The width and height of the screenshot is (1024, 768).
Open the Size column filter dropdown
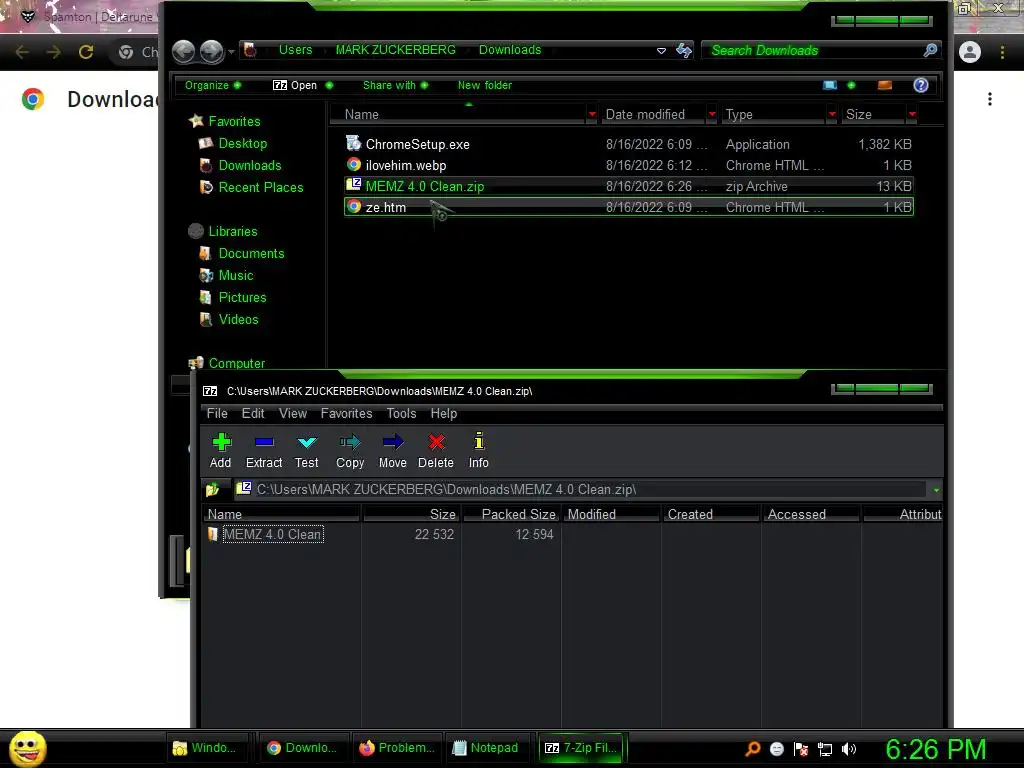coord(912,114)
